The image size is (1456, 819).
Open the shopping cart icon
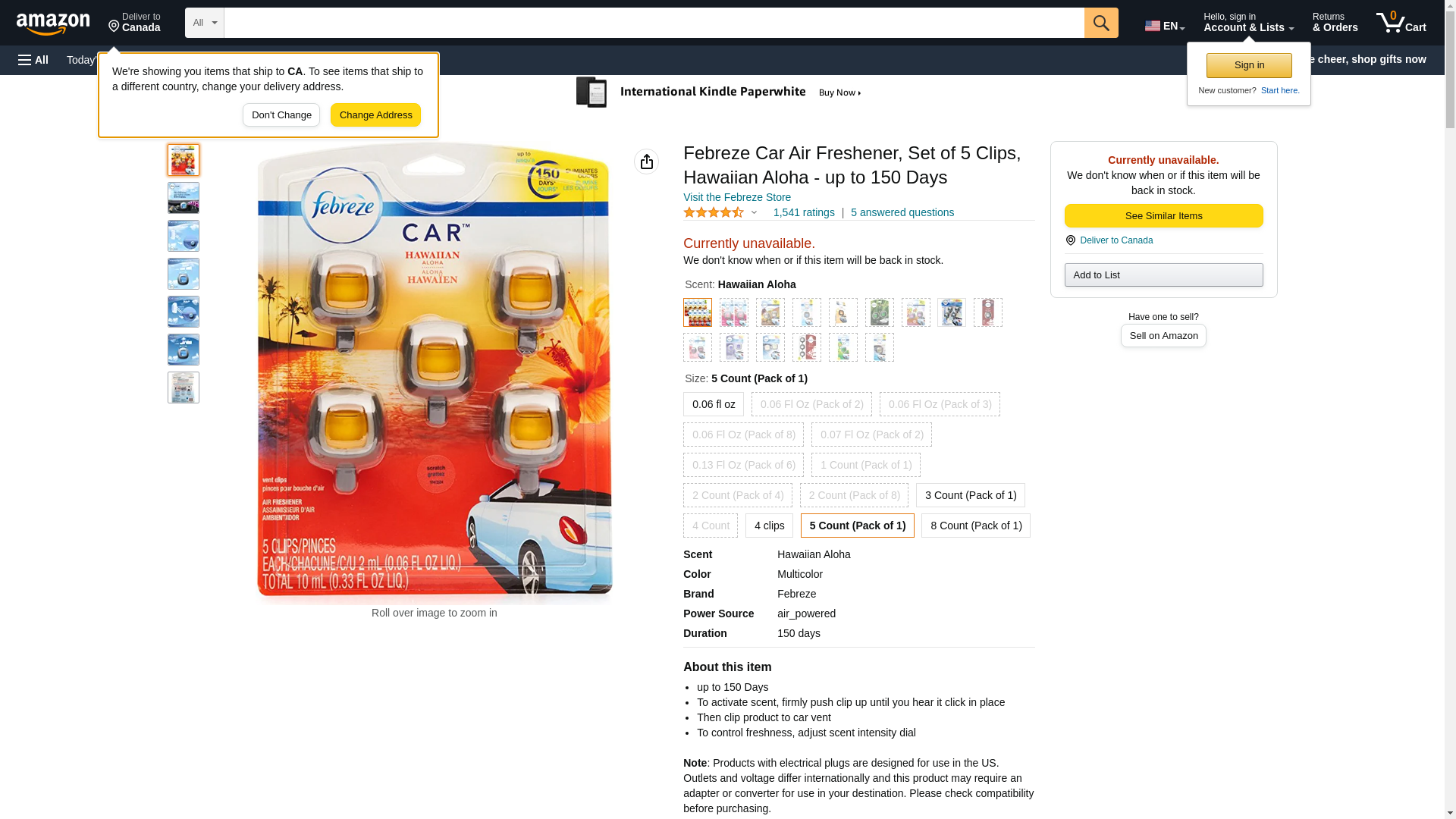point(1401,23)
